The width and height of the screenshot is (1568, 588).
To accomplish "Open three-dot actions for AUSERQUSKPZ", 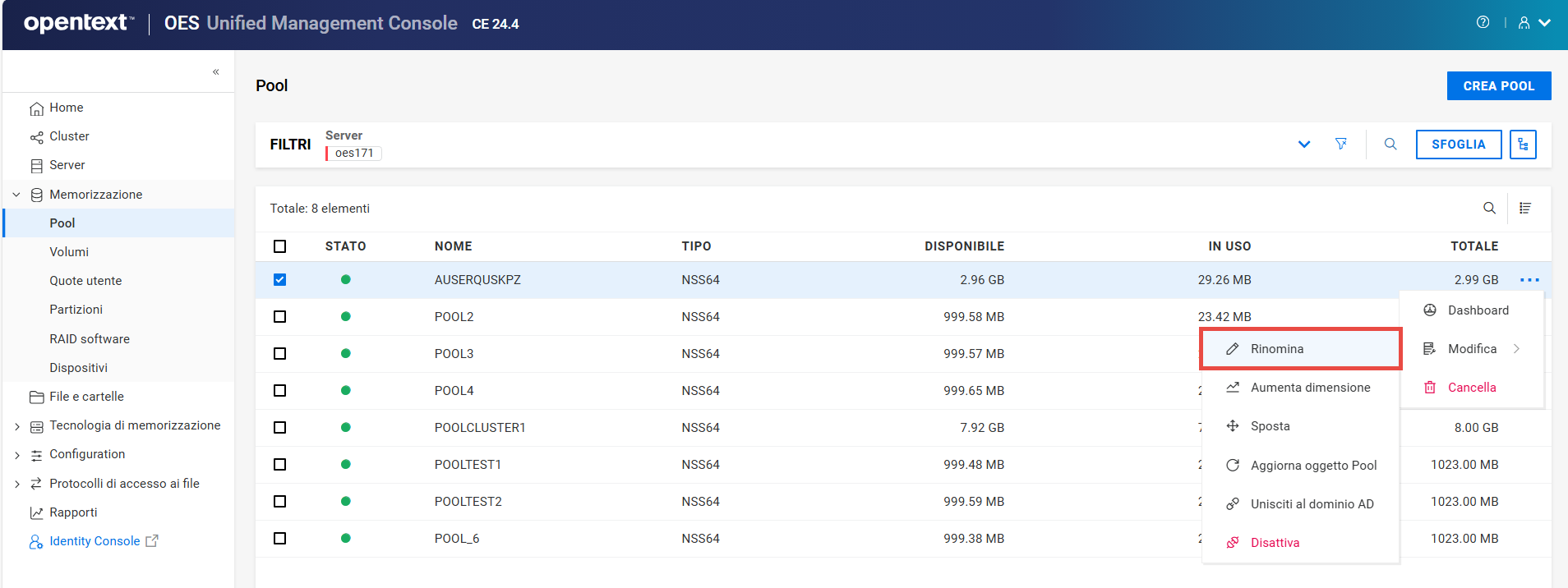I will pos(1529,280).
